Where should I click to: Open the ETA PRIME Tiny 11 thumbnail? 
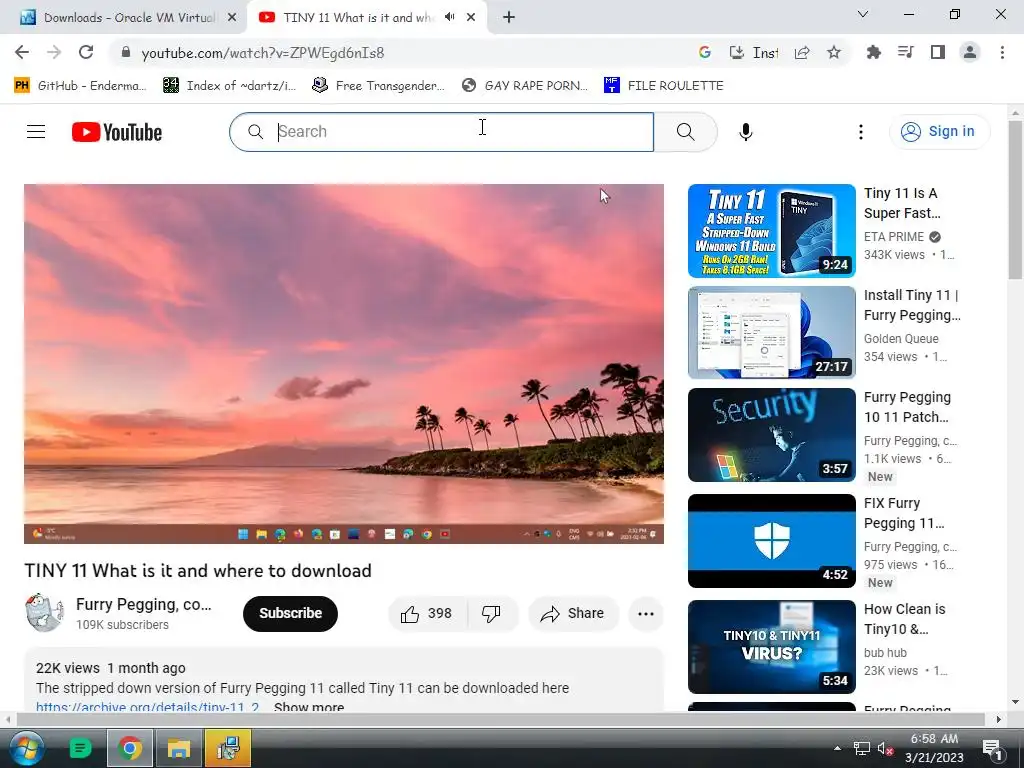[771, 231]
